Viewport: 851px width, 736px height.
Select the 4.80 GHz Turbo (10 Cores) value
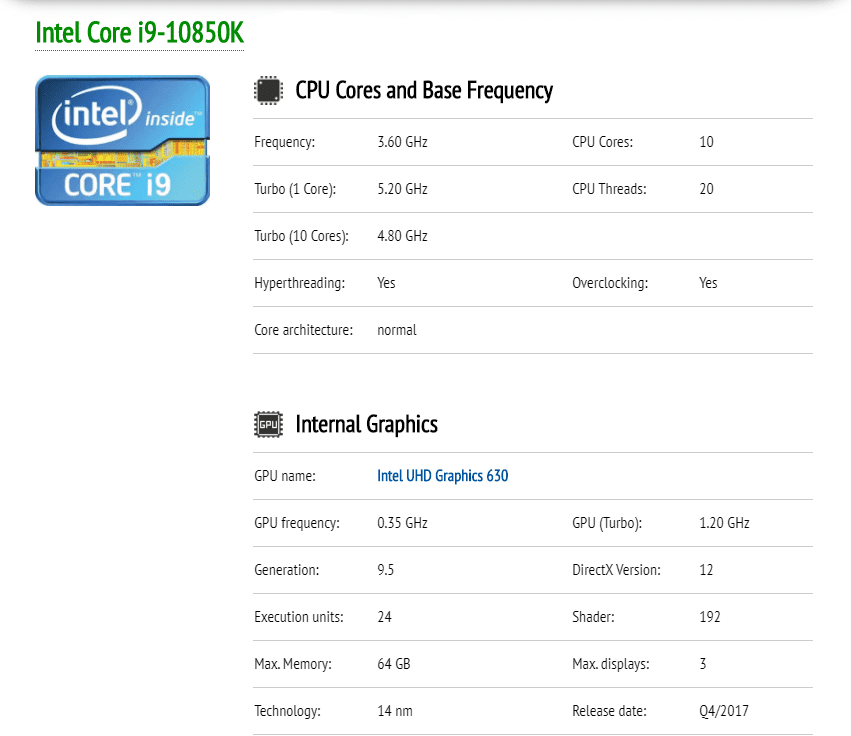point(402,236)
